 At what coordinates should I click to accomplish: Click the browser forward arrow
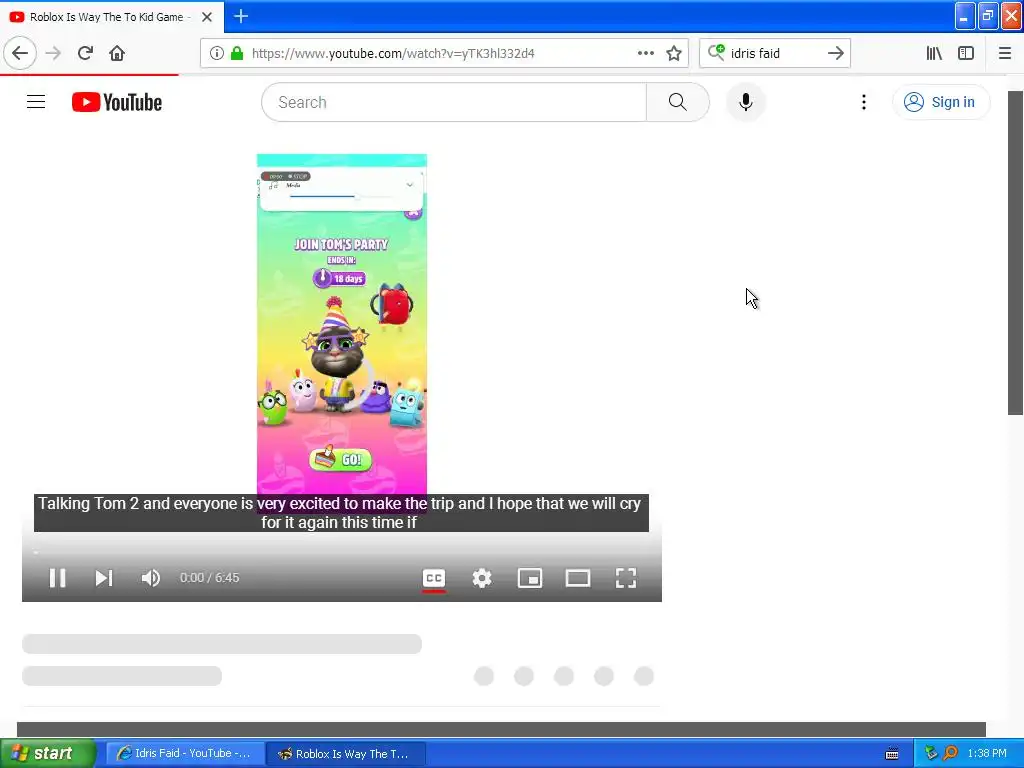click(x=54, y=53)
